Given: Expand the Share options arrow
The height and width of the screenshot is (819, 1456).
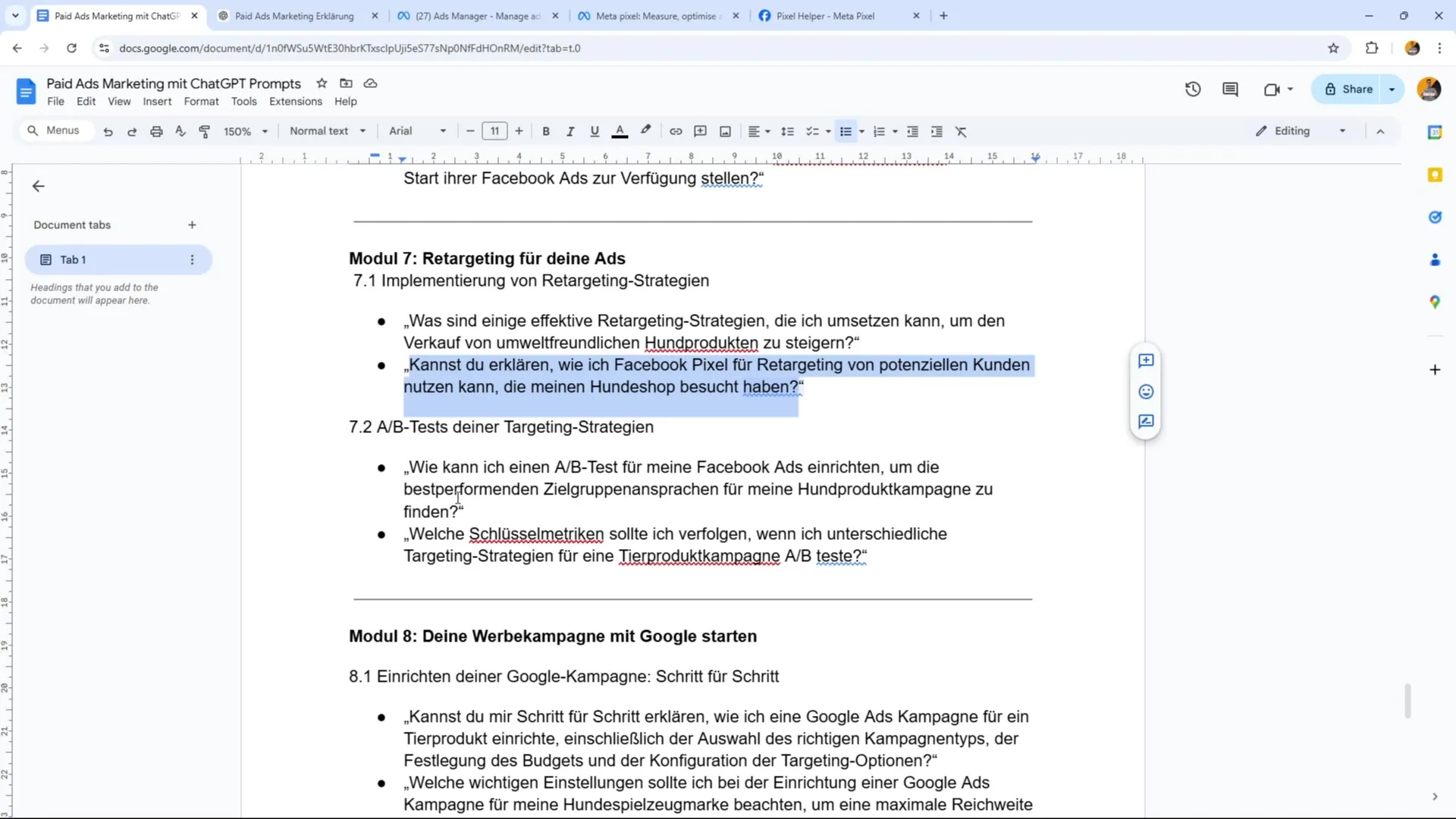Looking at the screenshot, I should point(1392,89).
